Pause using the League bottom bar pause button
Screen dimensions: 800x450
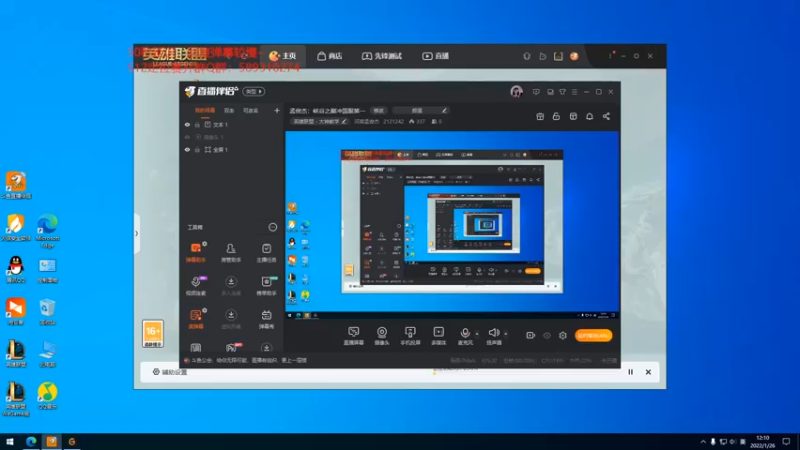click(631, 372)
